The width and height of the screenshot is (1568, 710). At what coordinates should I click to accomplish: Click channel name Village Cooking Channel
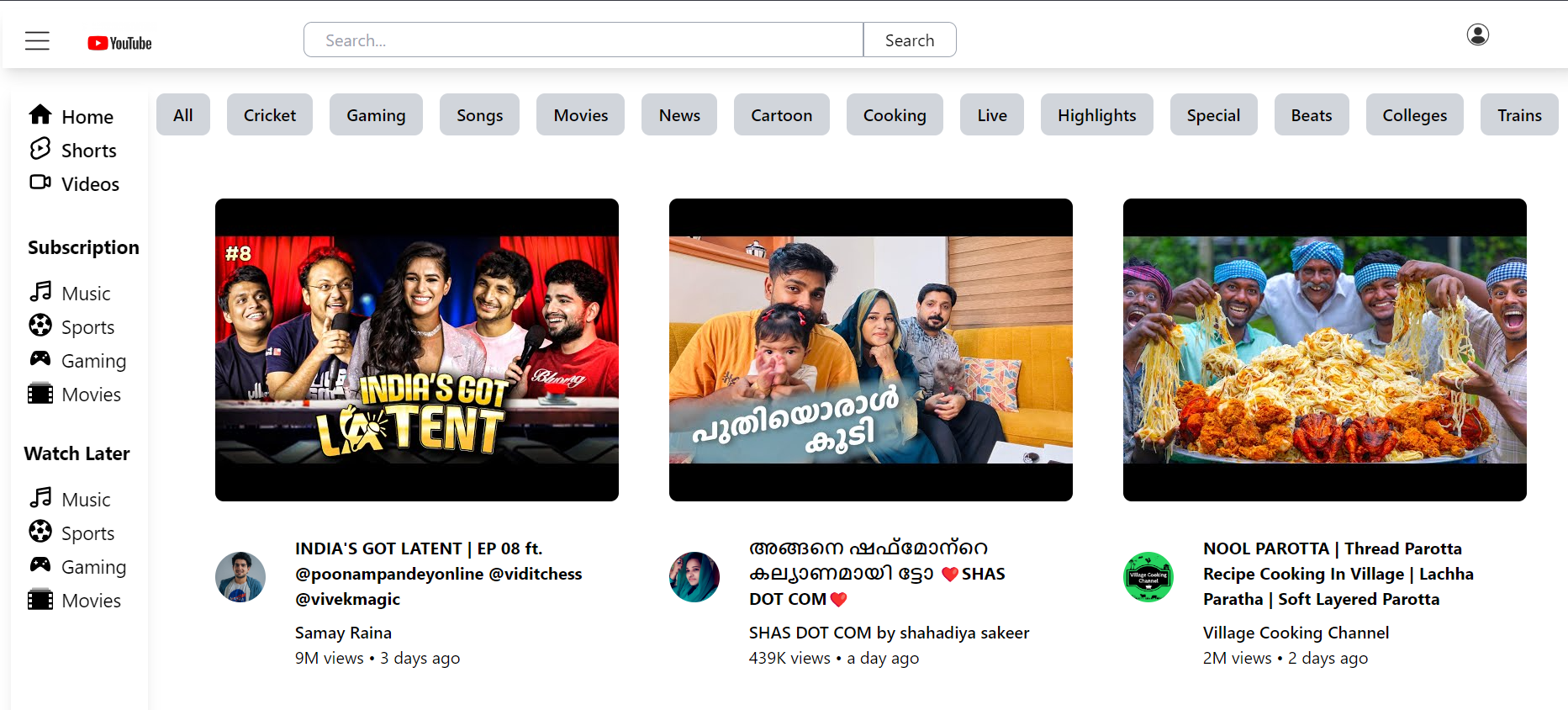tap(1296, 633)
